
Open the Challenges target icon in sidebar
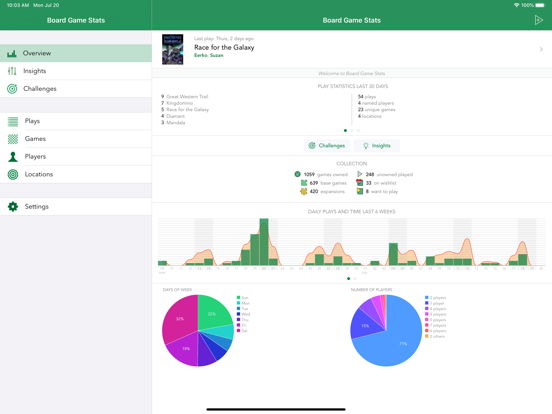click(x=12, y=89)
